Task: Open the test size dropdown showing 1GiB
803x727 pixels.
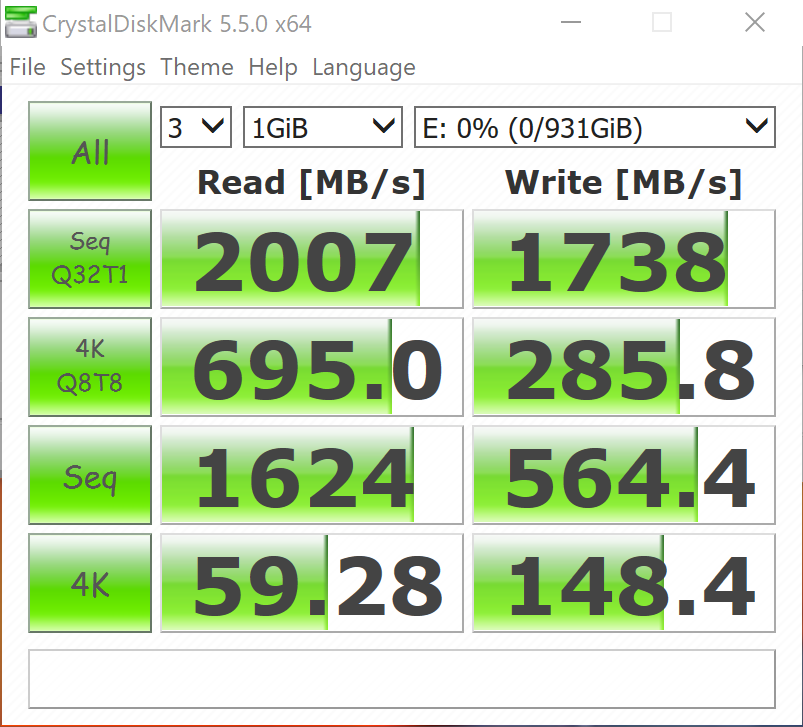Action: coord(323,127)
